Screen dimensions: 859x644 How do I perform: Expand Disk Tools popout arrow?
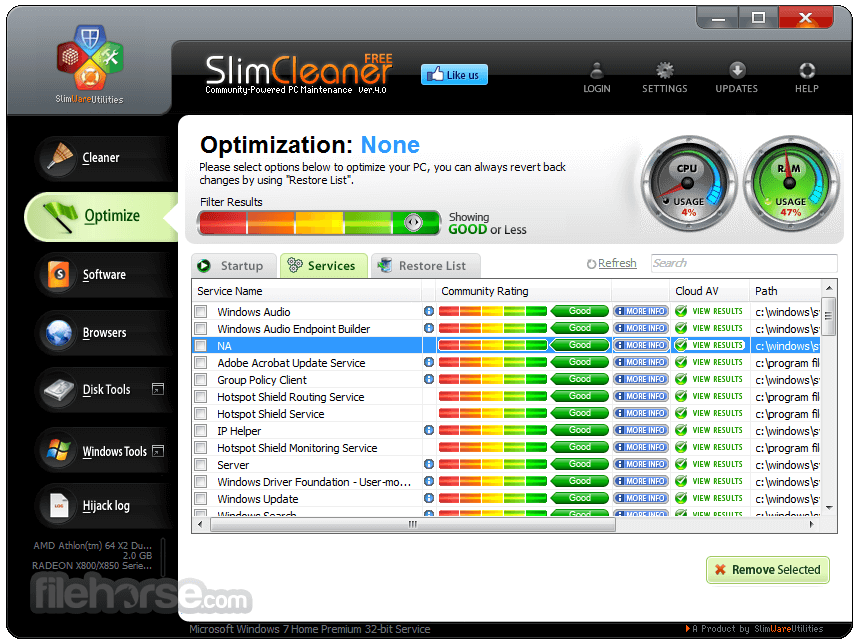[x=158, y=389]
